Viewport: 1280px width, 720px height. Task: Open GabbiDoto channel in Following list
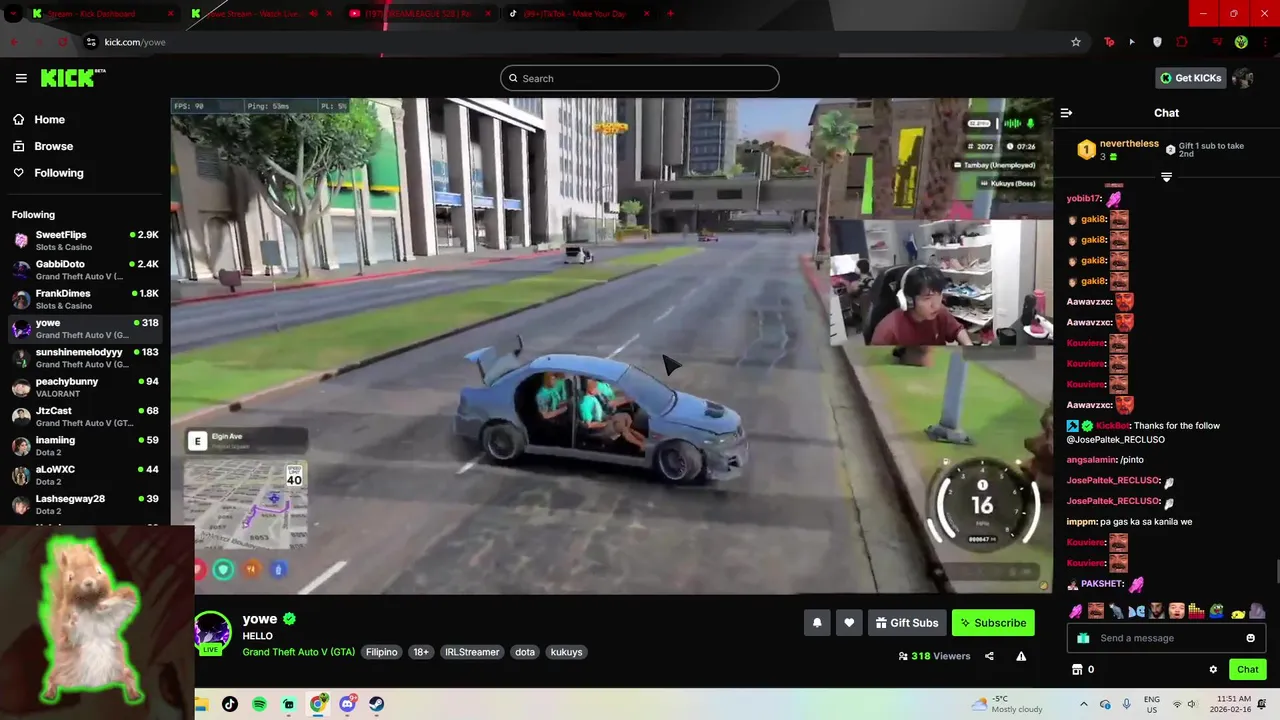[x=85, y=270]
